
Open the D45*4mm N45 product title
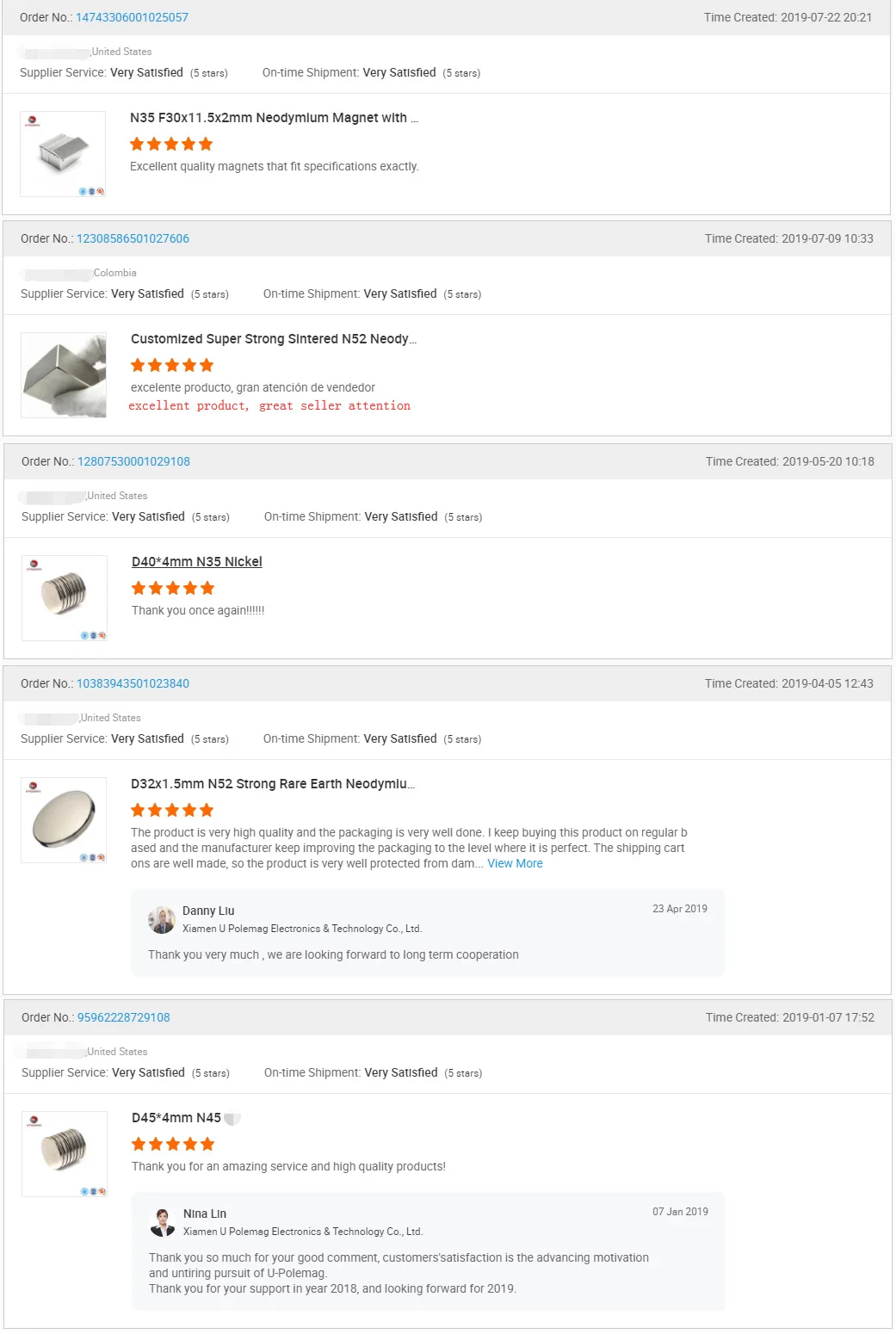pos(176,1118)
